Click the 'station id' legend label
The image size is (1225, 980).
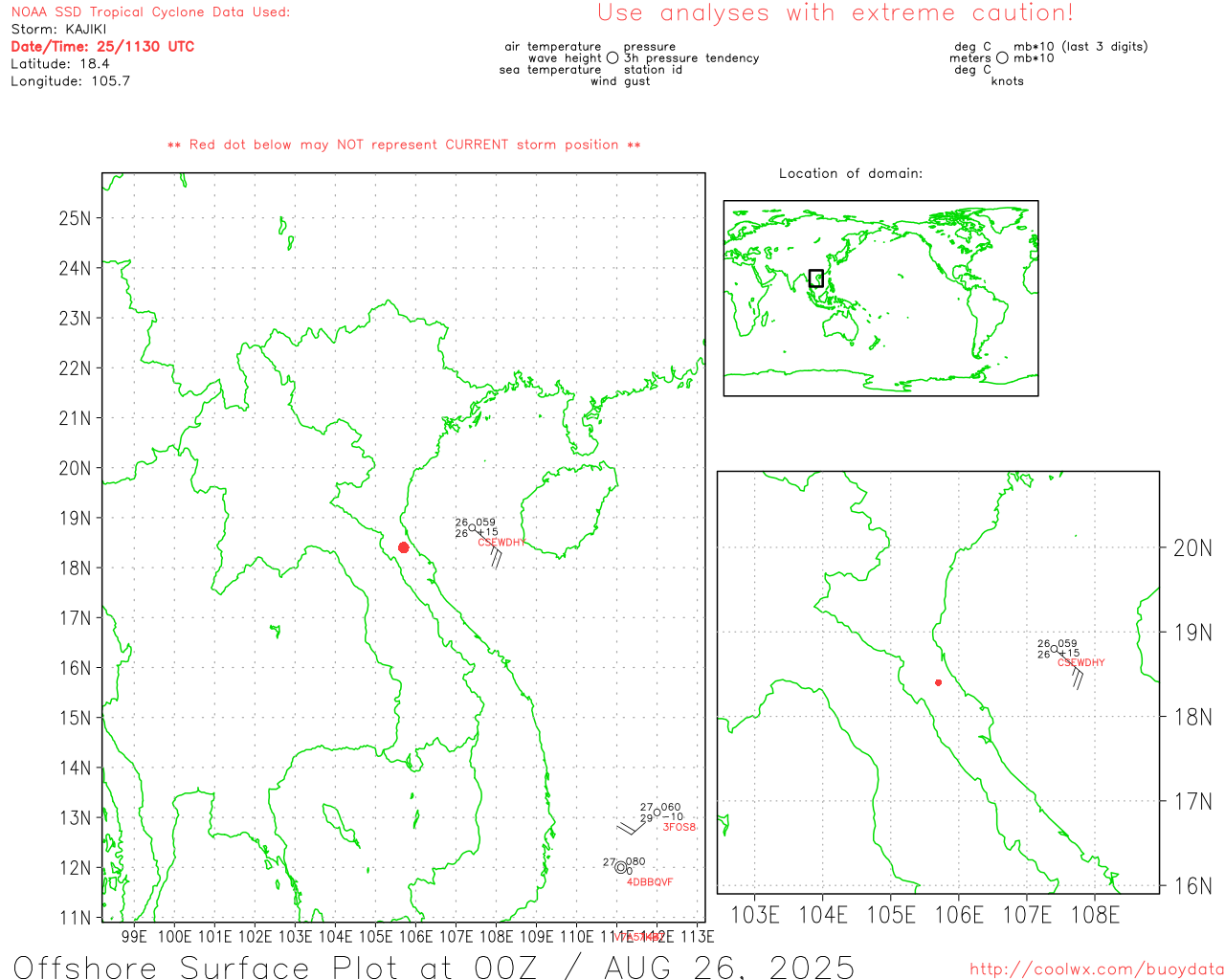click(x=653, y=70)
